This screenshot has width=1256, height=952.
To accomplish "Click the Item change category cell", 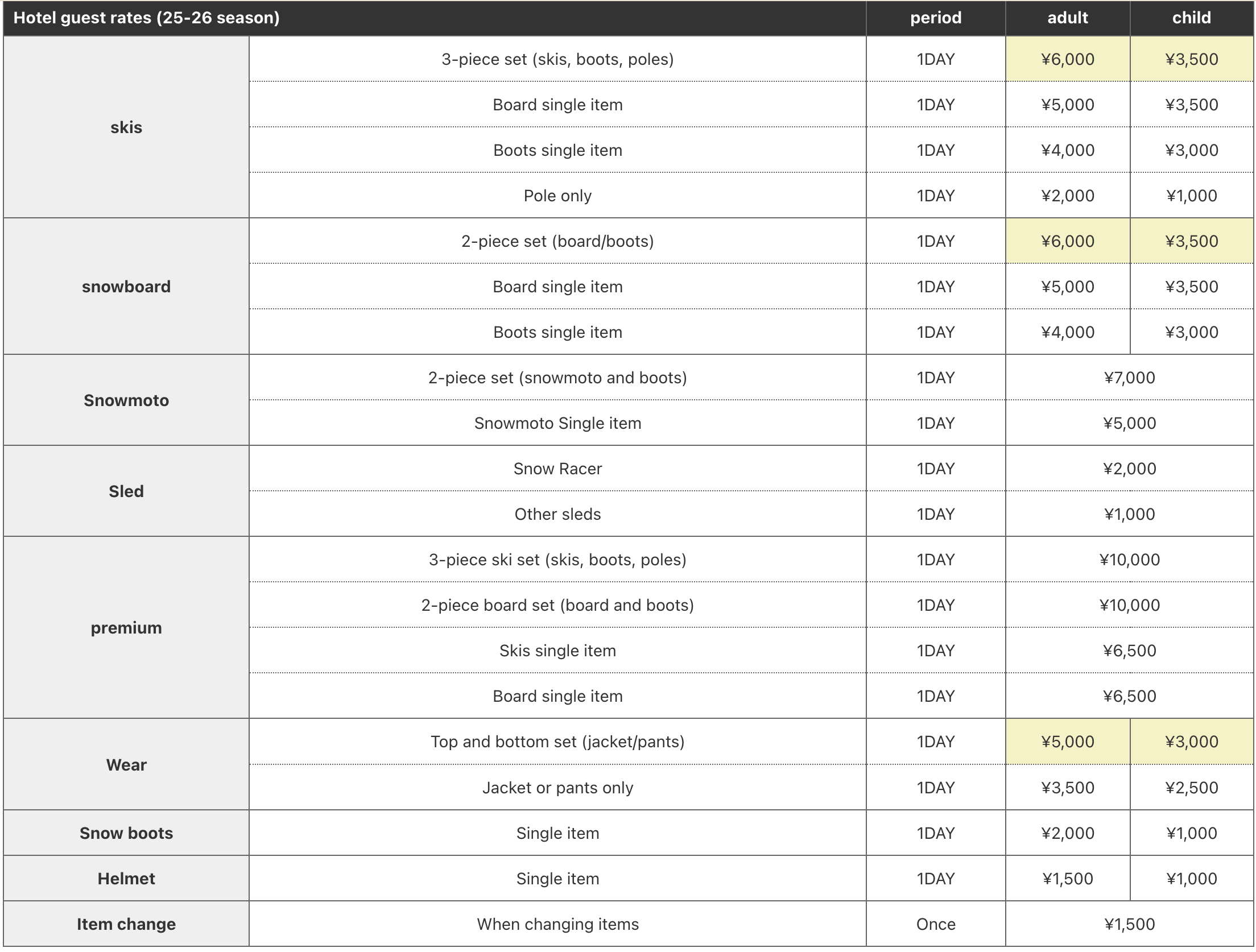I will pos(126,924).
